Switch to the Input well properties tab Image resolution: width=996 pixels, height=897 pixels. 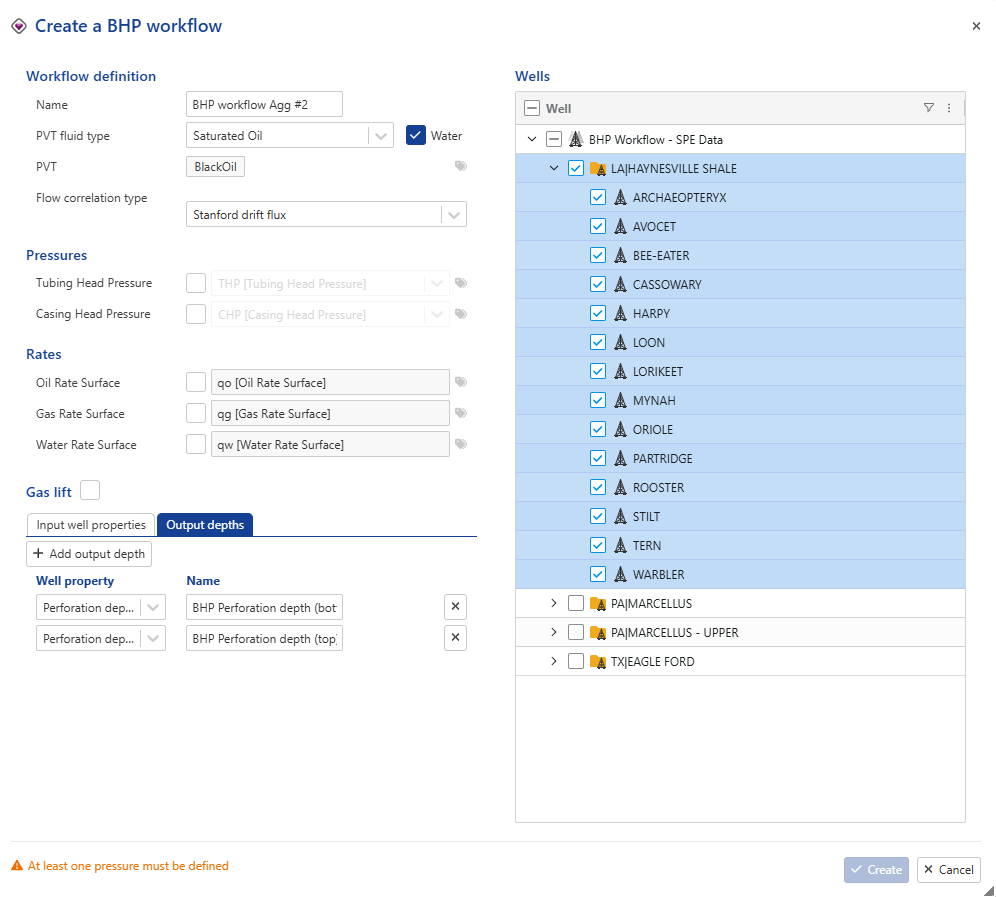(91, 525)
